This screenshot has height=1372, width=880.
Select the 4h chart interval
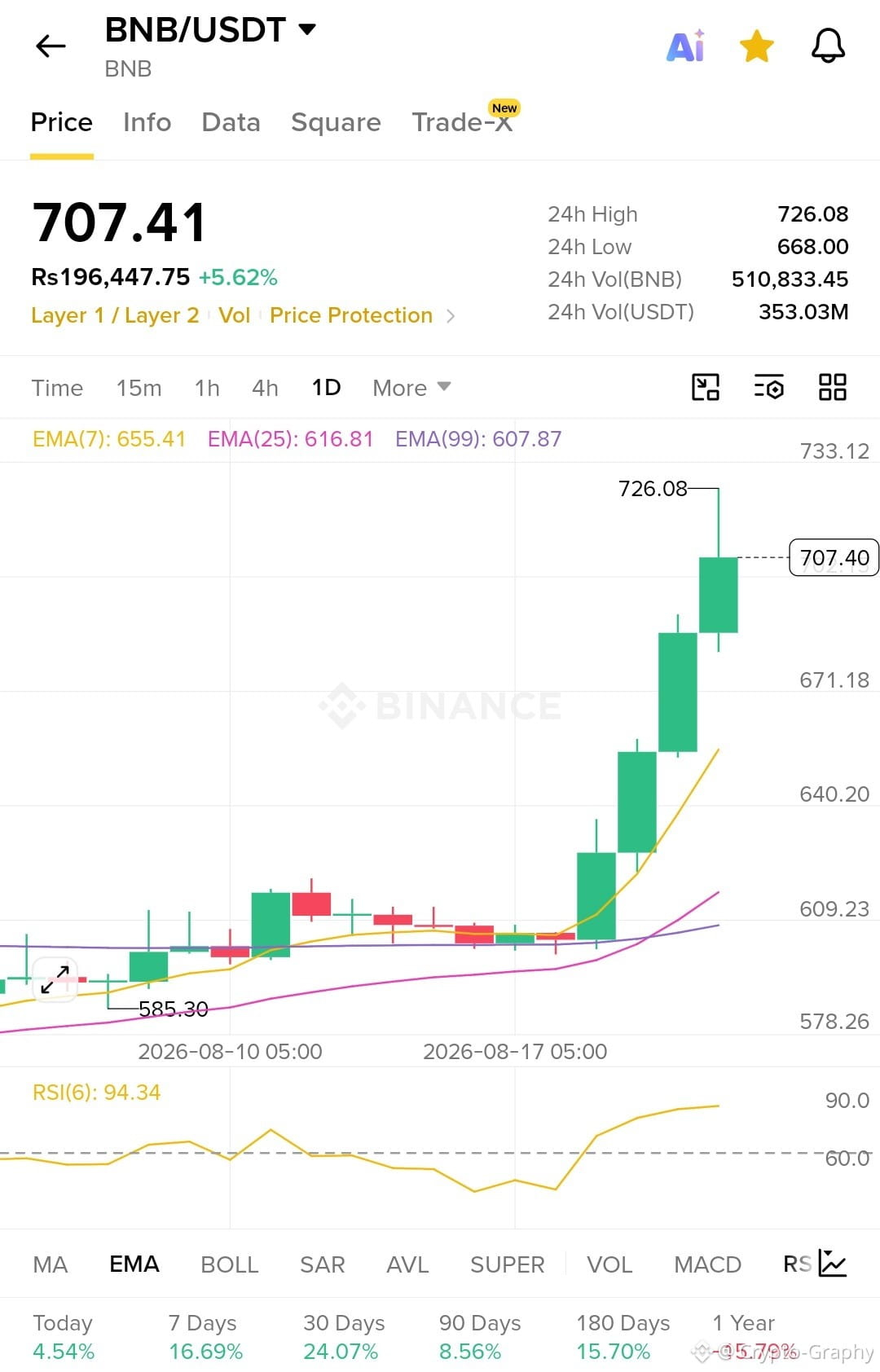click(x=265, y=388)
